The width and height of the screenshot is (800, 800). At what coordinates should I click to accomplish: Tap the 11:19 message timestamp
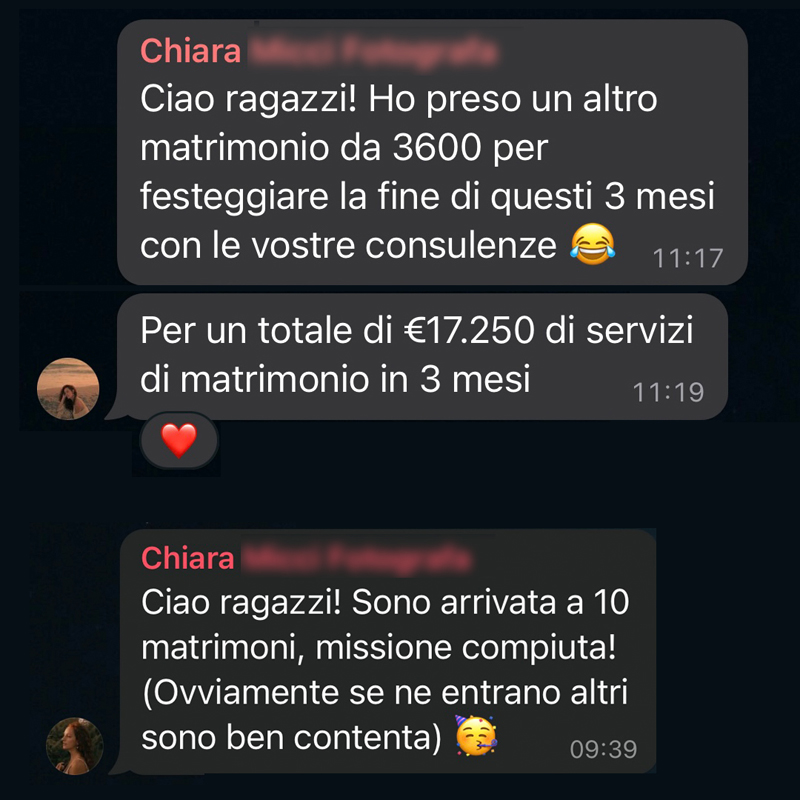[668, 392]
